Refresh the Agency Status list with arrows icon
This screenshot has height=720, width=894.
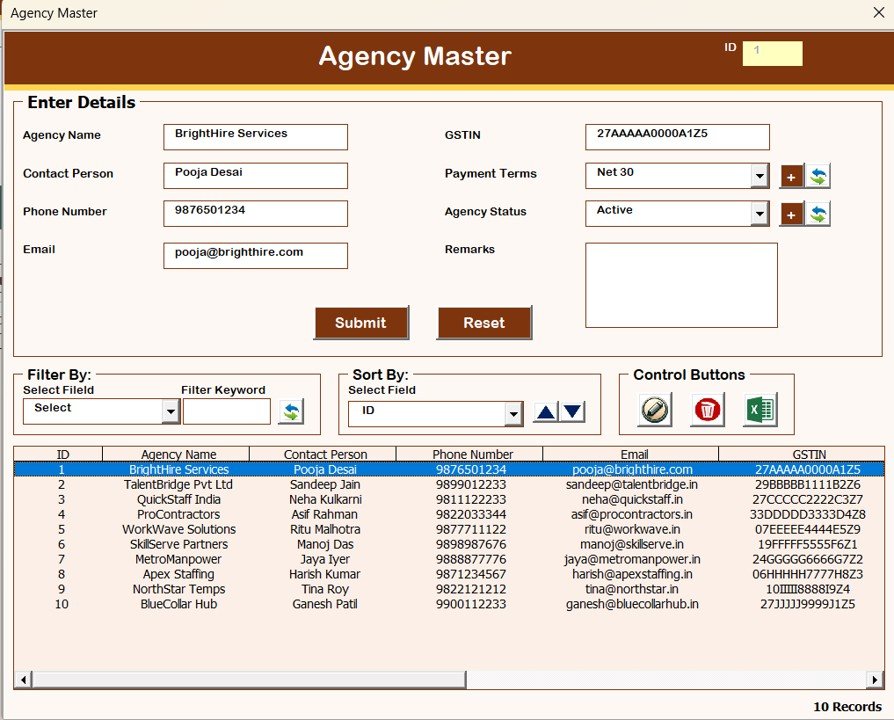[818, 213]
